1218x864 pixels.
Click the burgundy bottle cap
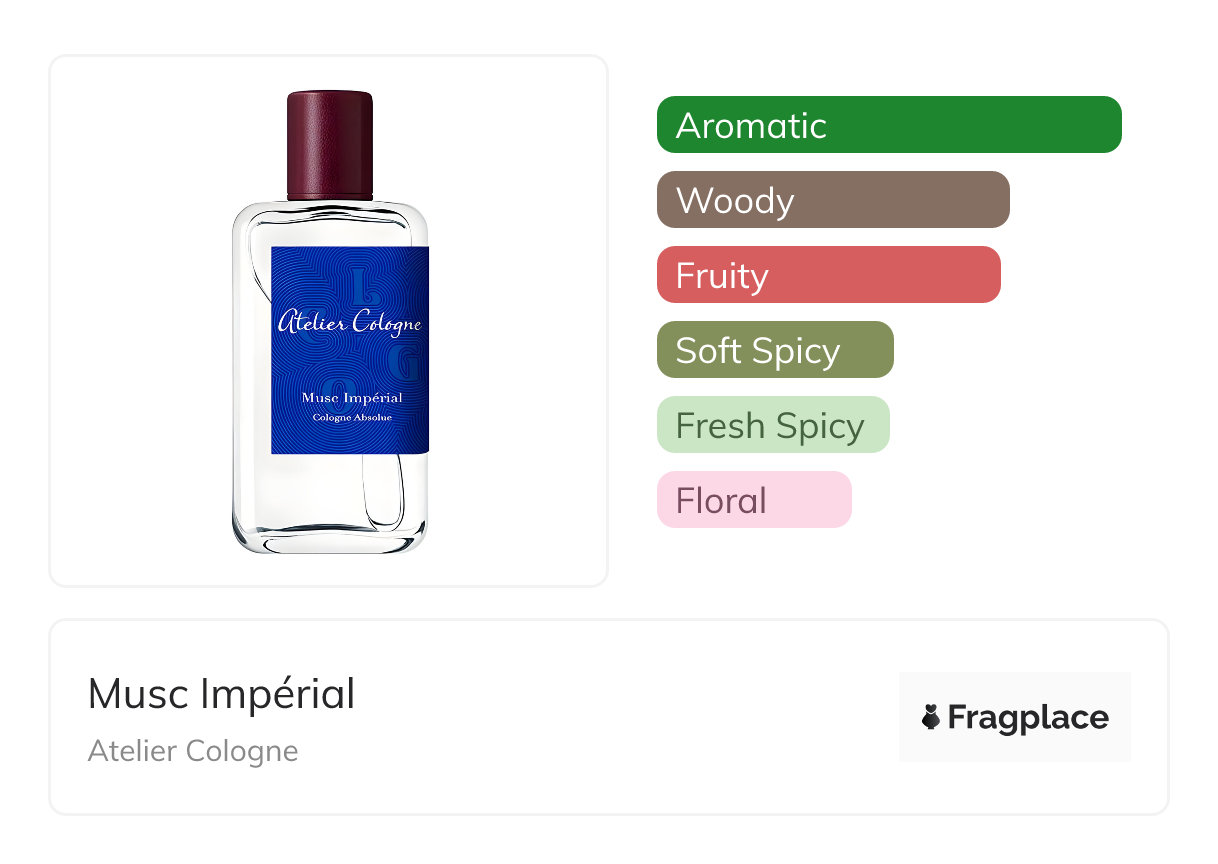click(330, 146)
